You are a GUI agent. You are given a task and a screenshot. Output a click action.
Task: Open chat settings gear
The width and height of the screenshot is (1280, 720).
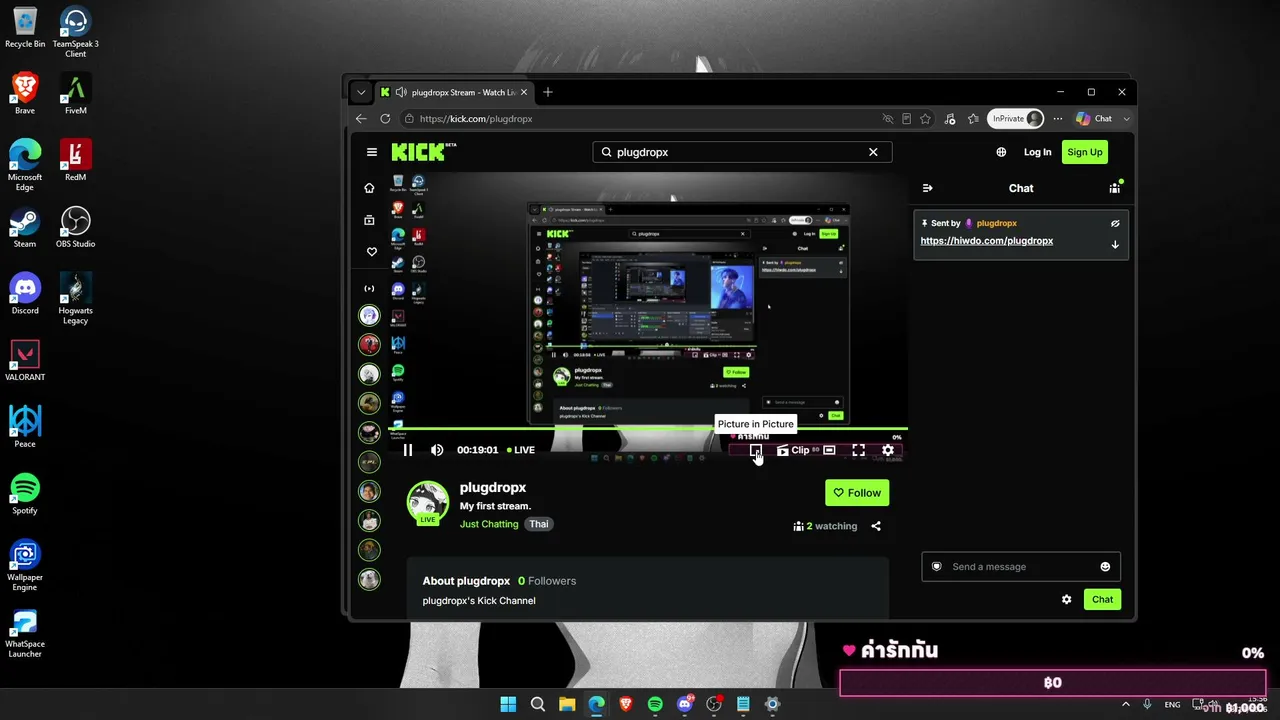(x=1066, y=600)
